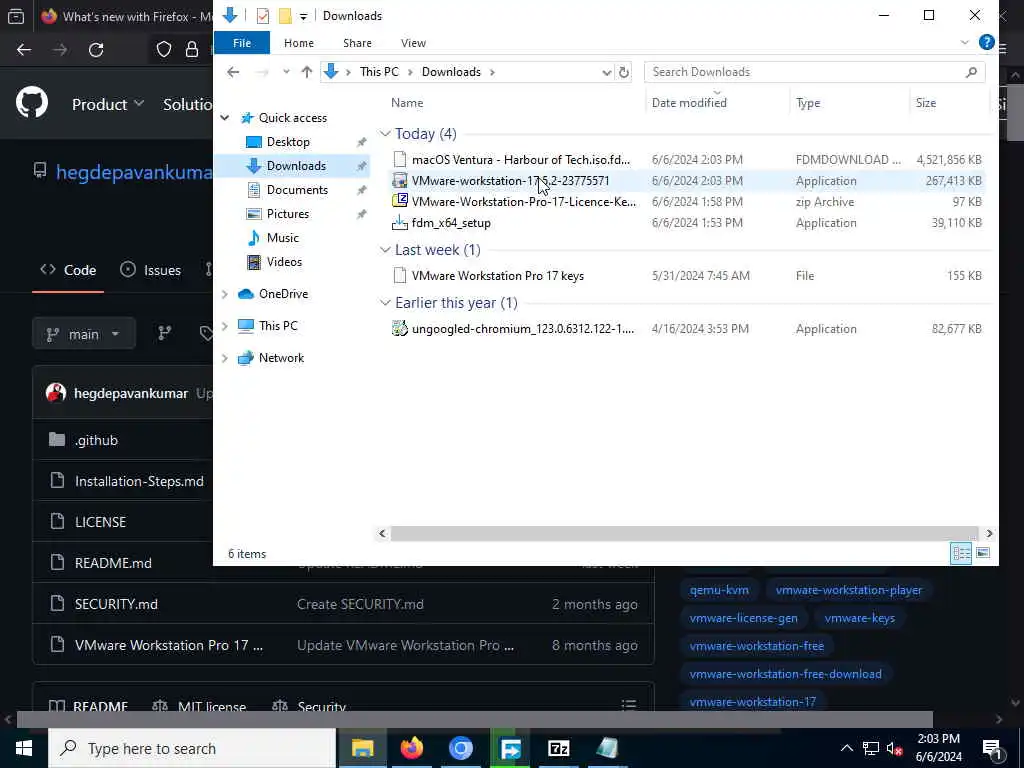The height and width of the screenshot is (768, 1024).
Task: Open the vmware-license-gen topic tag
Action: (743, 618)
